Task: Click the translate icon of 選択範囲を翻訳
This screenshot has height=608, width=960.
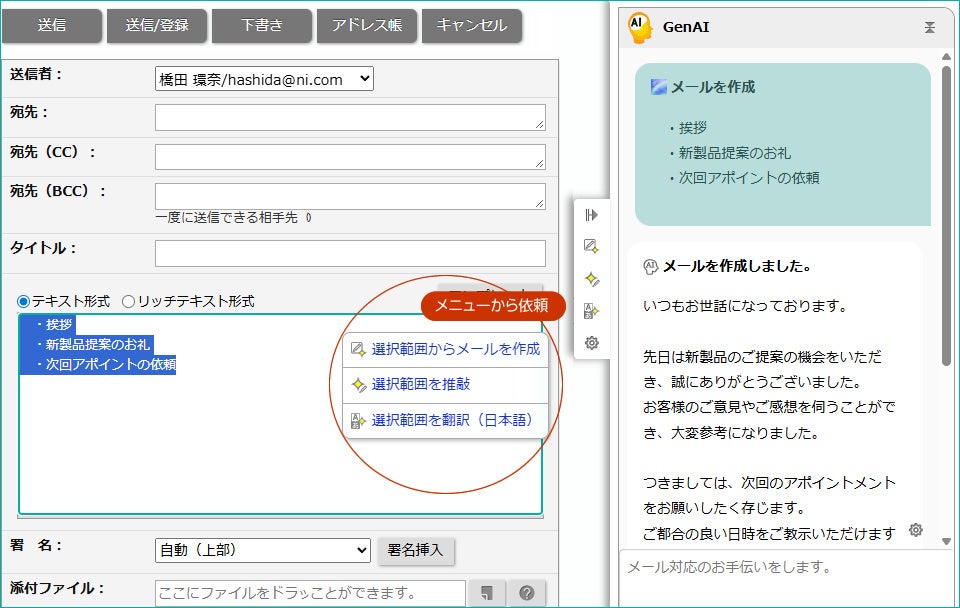Action: click(x=358, y=421)
